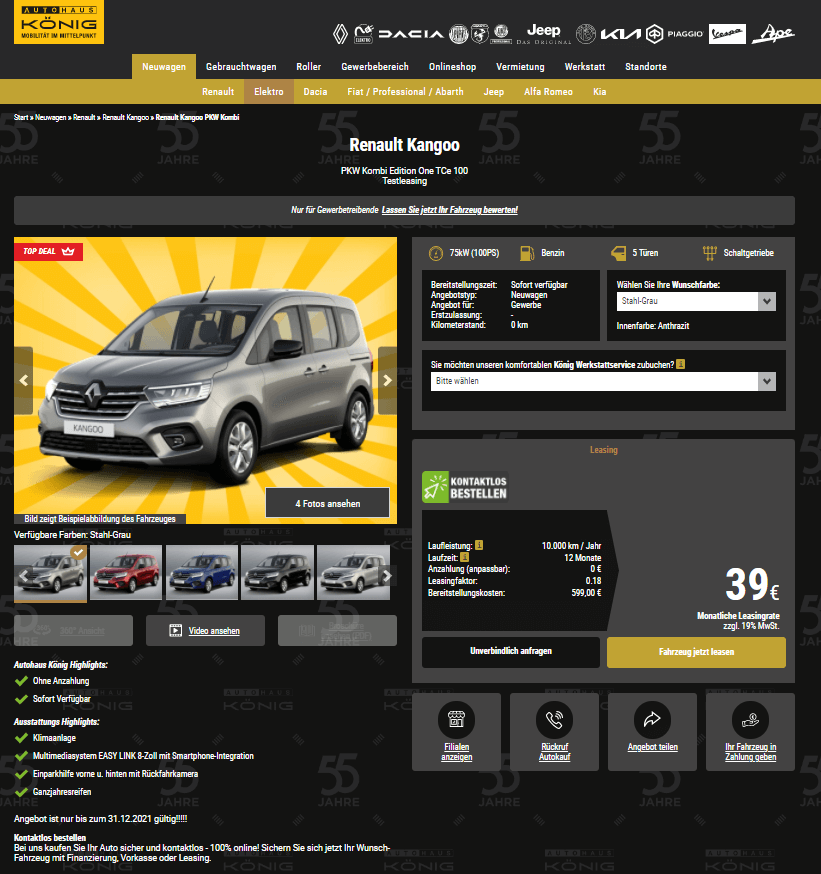
Task: Select Fiat / Professional / Abarth submenu item
Action: [405, 91]
